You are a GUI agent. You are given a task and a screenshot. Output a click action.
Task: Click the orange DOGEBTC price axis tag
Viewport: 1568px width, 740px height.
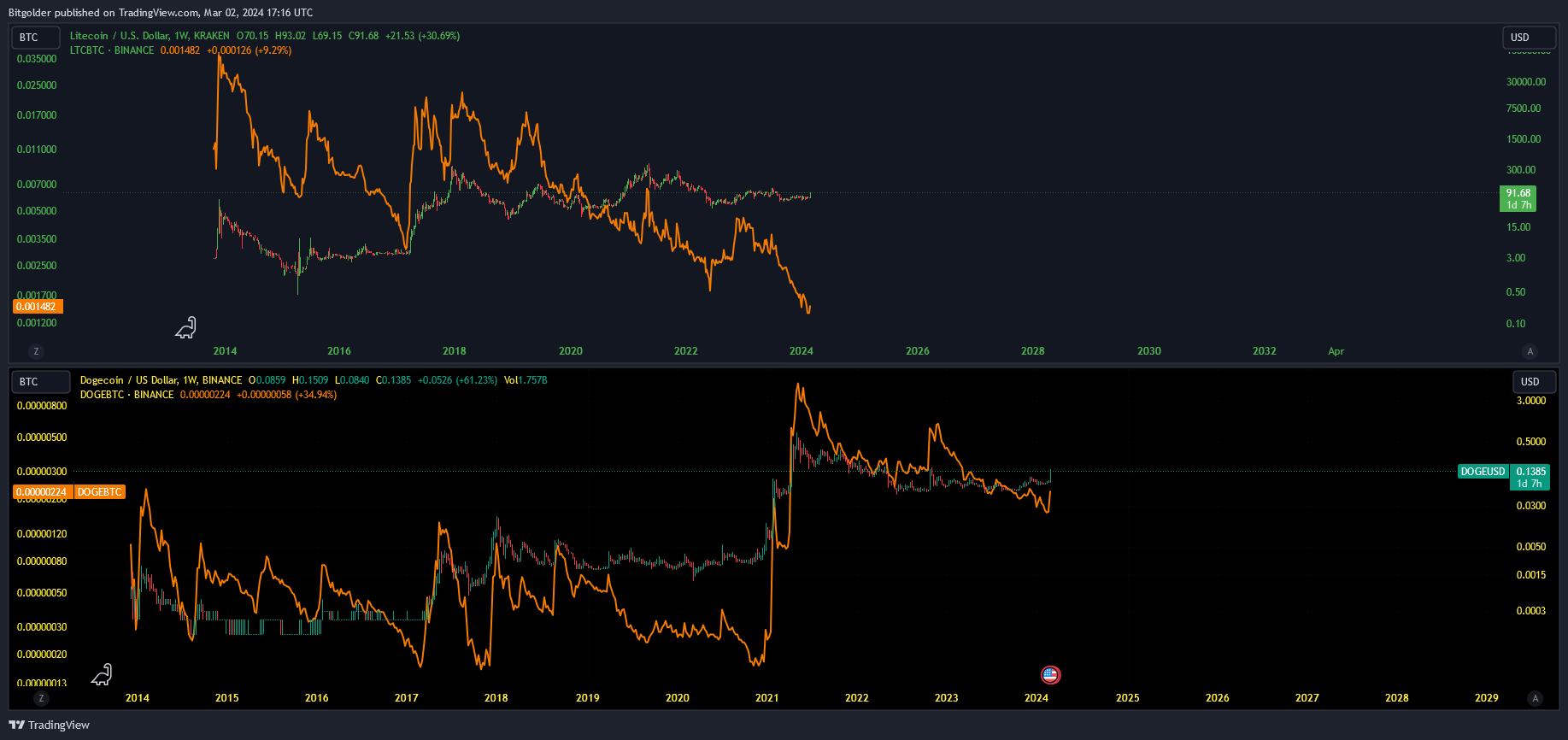[100, 492]
